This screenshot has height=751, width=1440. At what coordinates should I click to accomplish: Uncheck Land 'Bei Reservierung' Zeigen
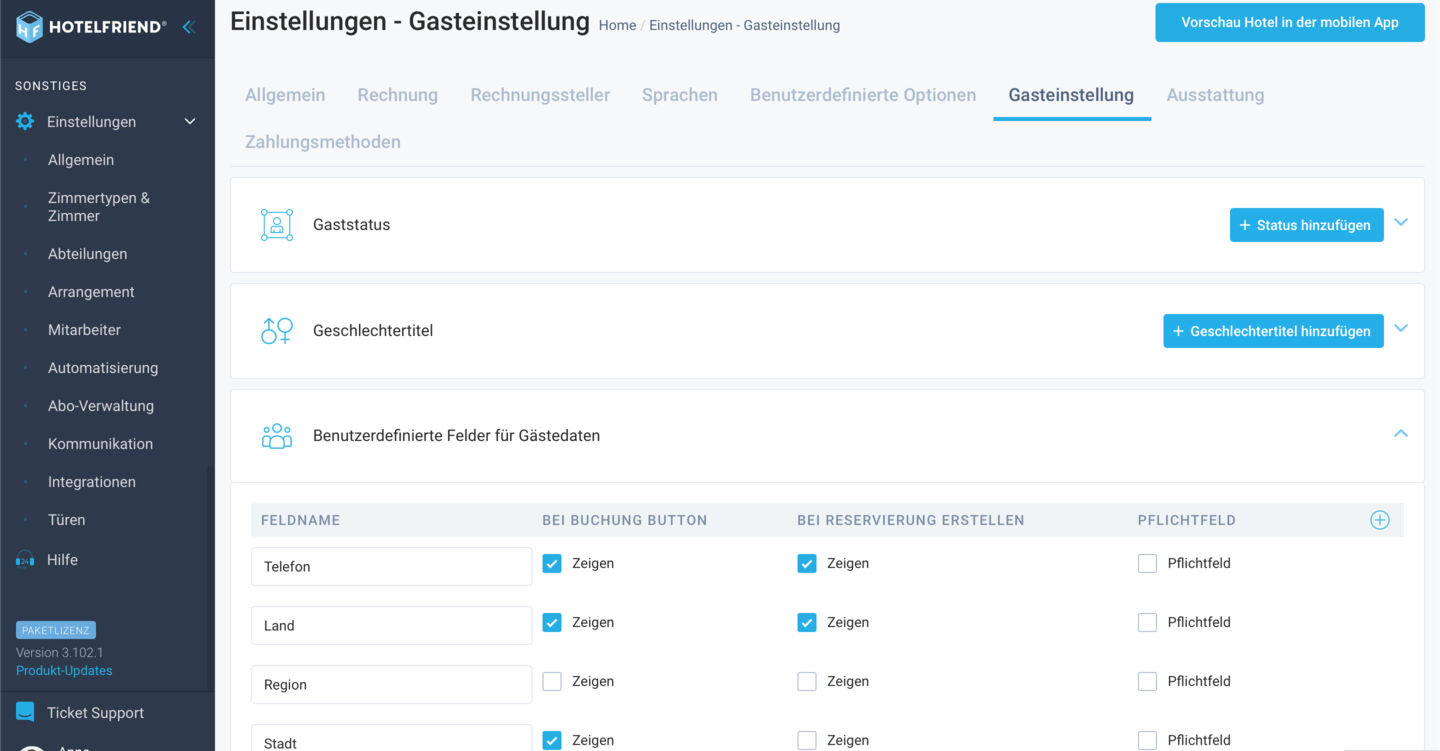(807, 622)
